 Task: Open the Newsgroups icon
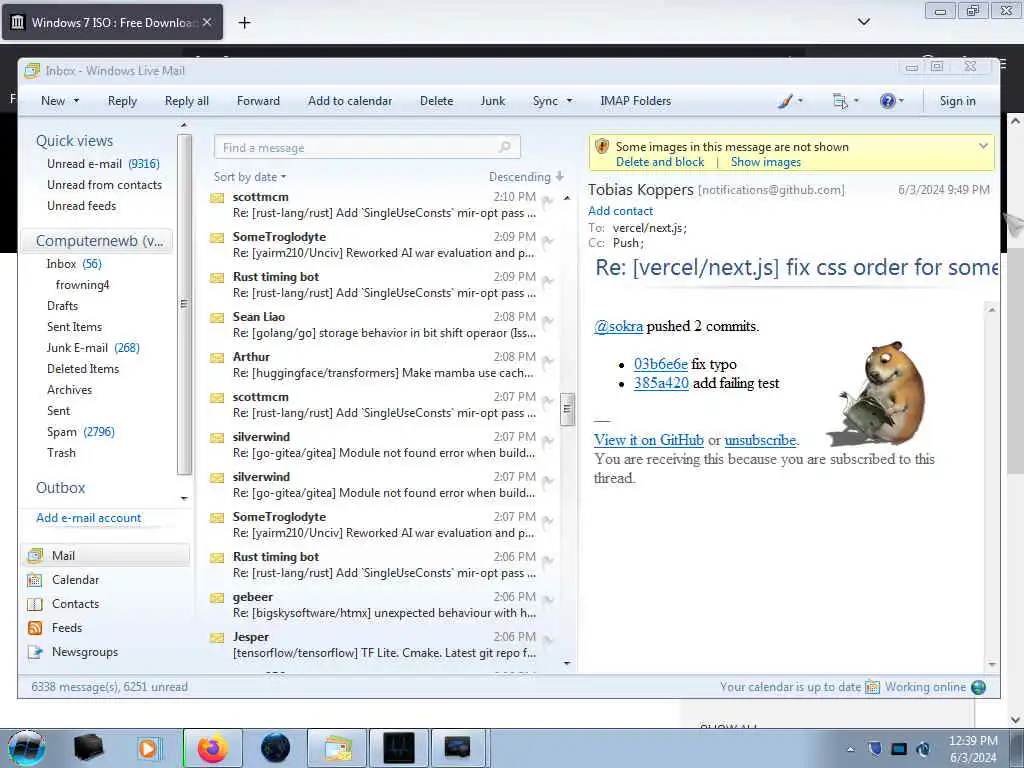(35, 652)
